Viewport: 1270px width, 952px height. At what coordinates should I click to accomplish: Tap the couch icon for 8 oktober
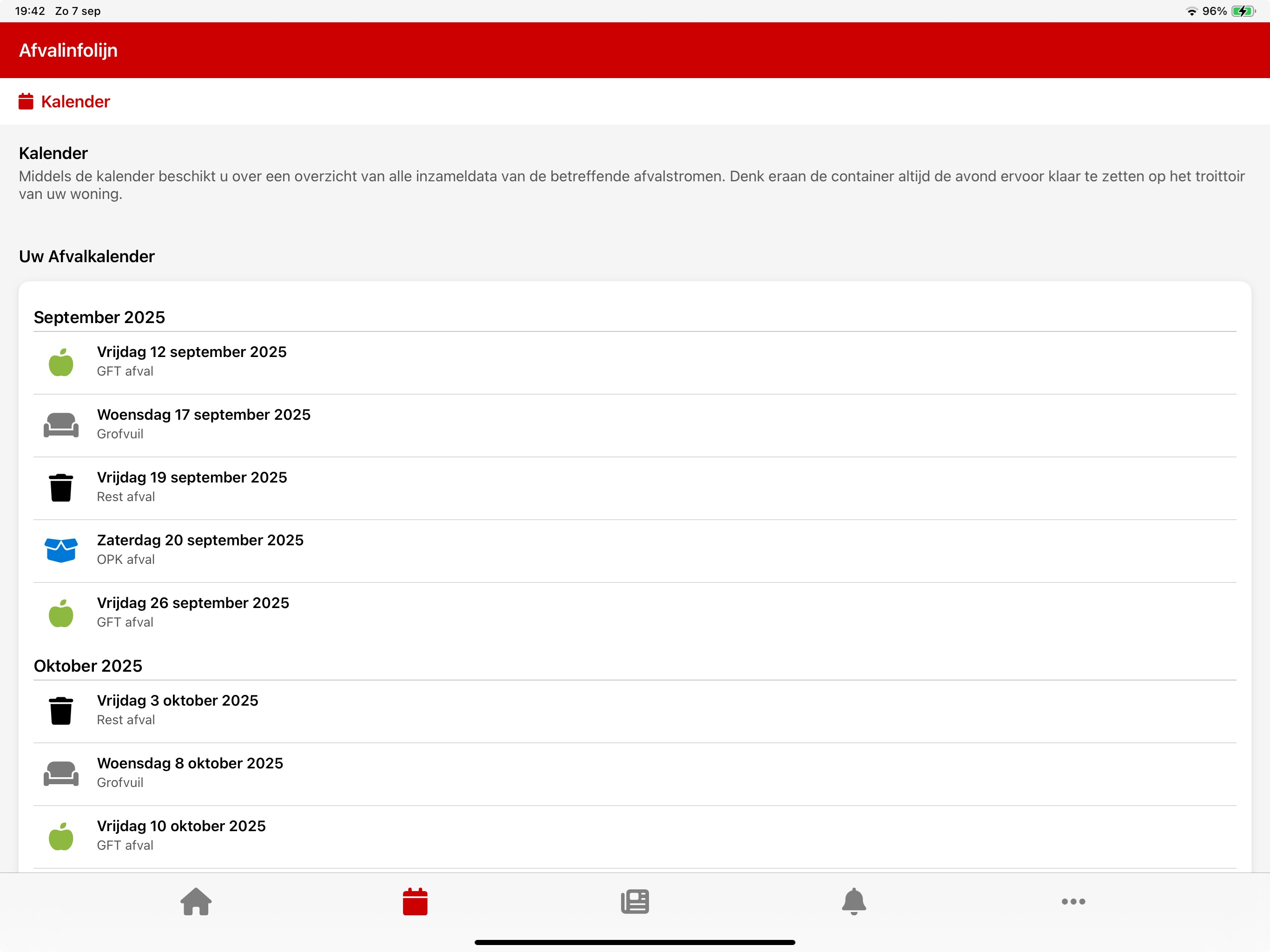pos(61,773)
